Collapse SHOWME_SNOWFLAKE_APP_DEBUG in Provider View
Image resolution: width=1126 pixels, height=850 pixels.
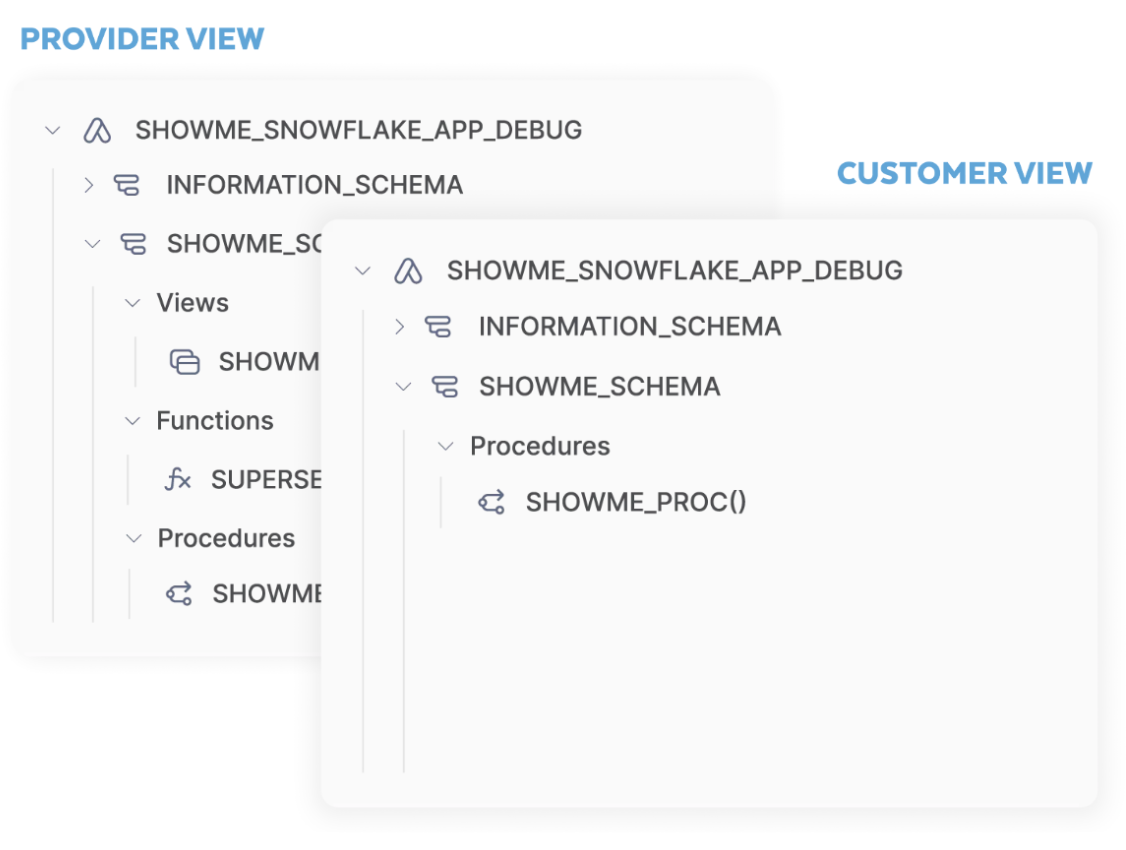52,131
